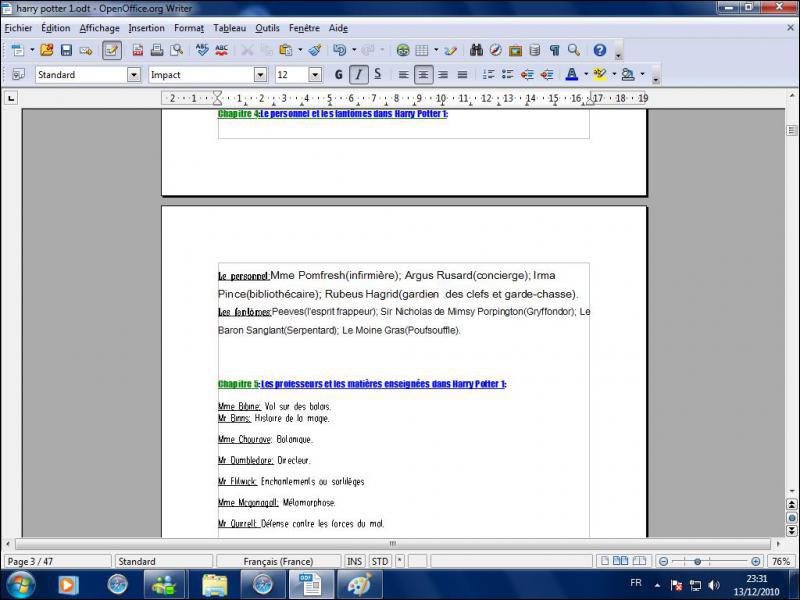The width and height of the screenshot is (800, 600).
Task: Activate Format Paintbrush
Action: (315, 50)
